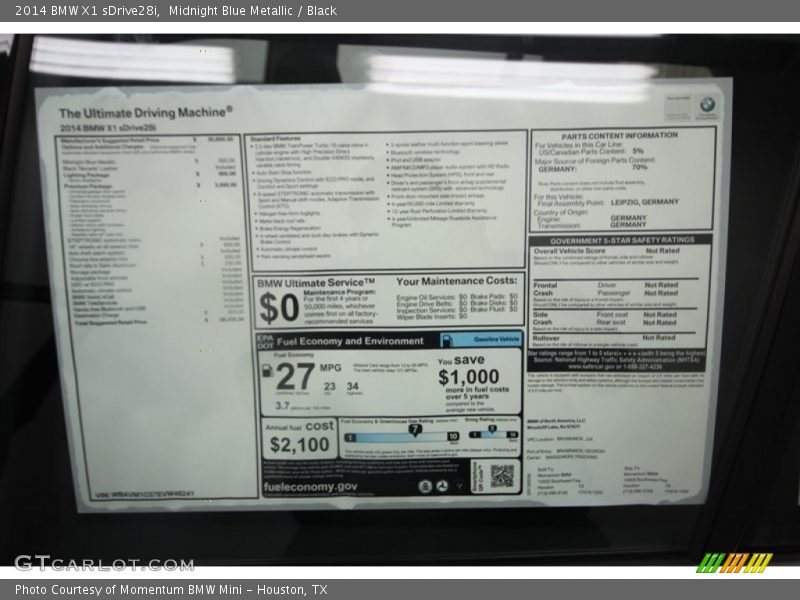Click the 'Overall Vehicle Score' label
800x600 pixels.
coord(569,251)
